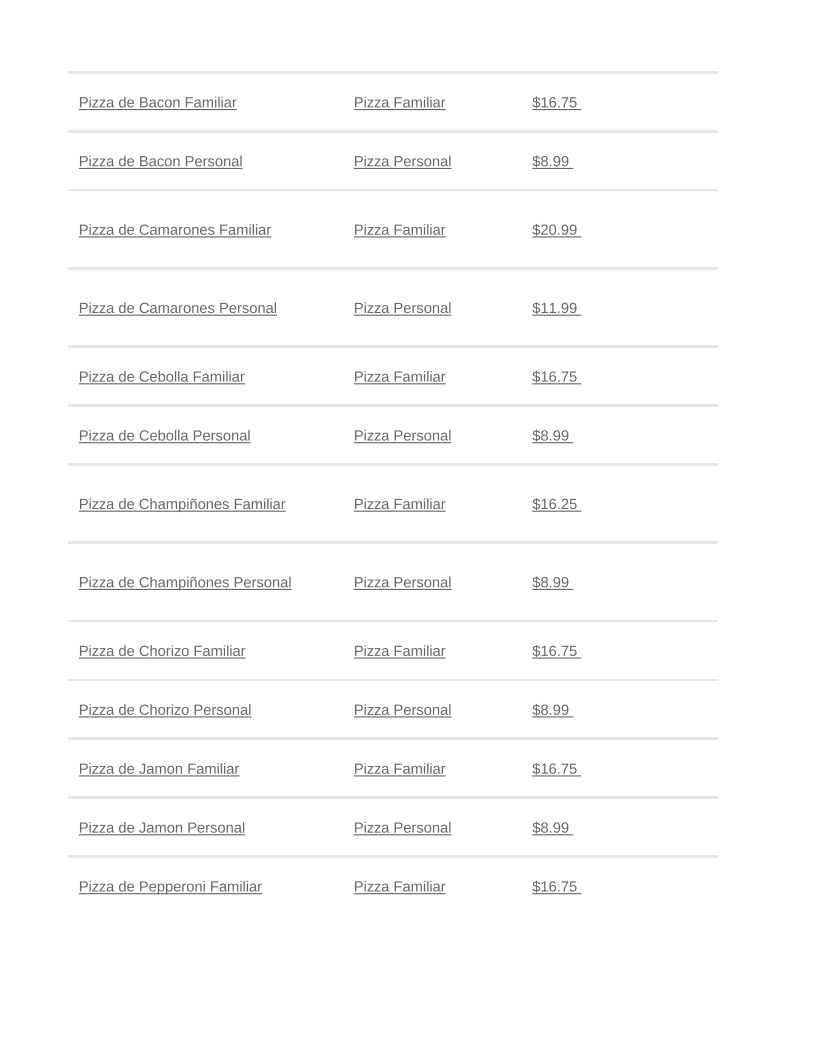Click Pizza de Cebolla Familiar link
The width and height of the screenshot is (816, 1056).
pos(161,377)
